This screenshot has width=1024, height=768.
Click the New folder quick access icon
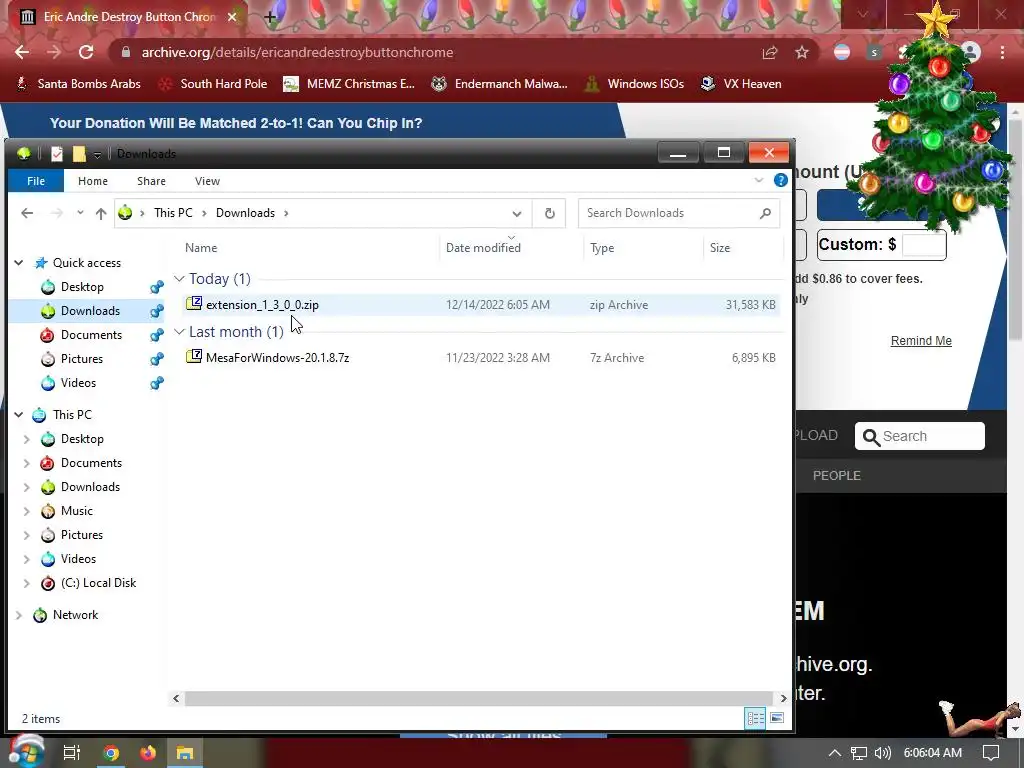point(79,153)
